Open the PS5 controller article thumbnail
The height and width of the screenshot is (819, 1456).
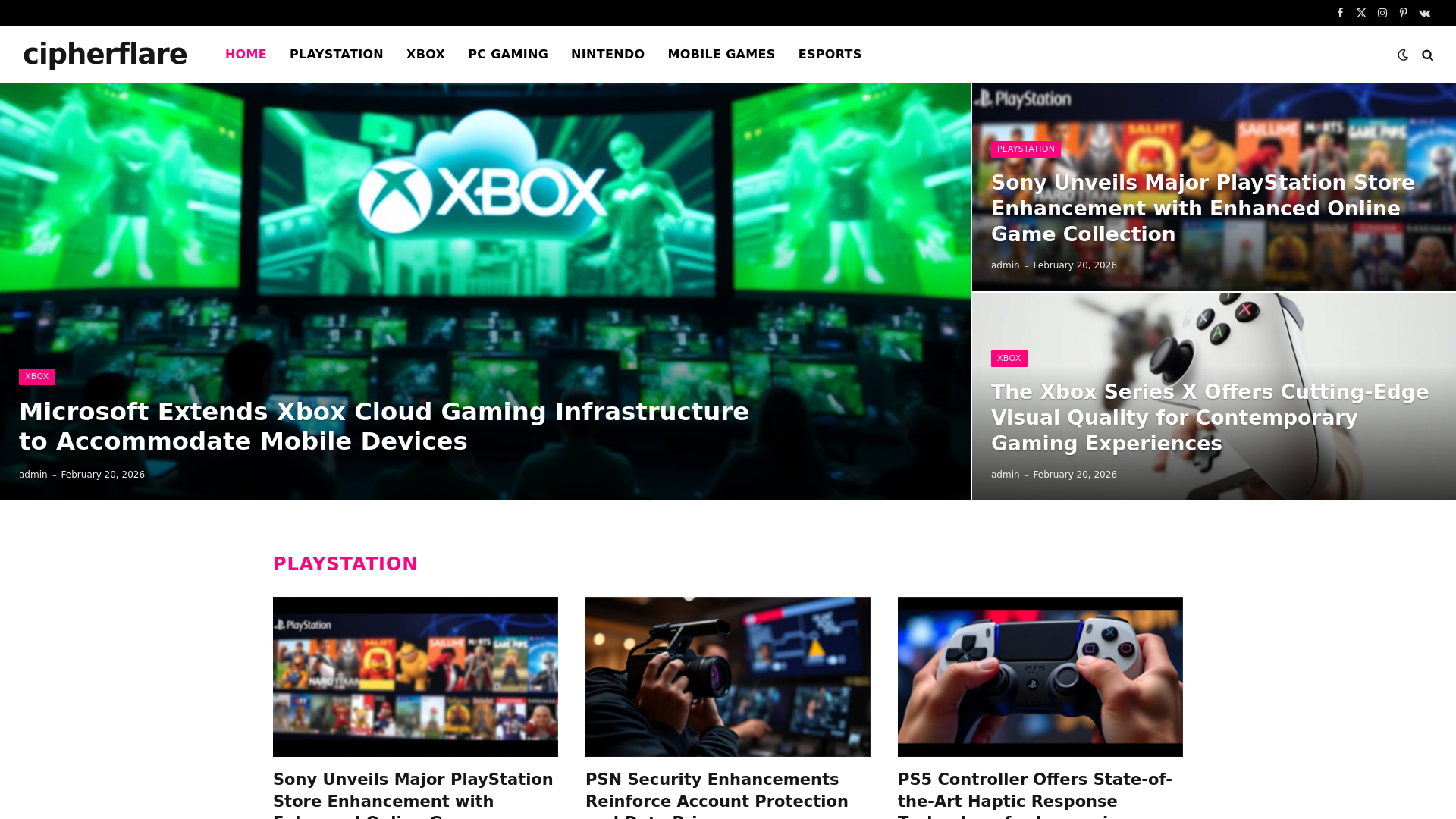(1040, 676)
